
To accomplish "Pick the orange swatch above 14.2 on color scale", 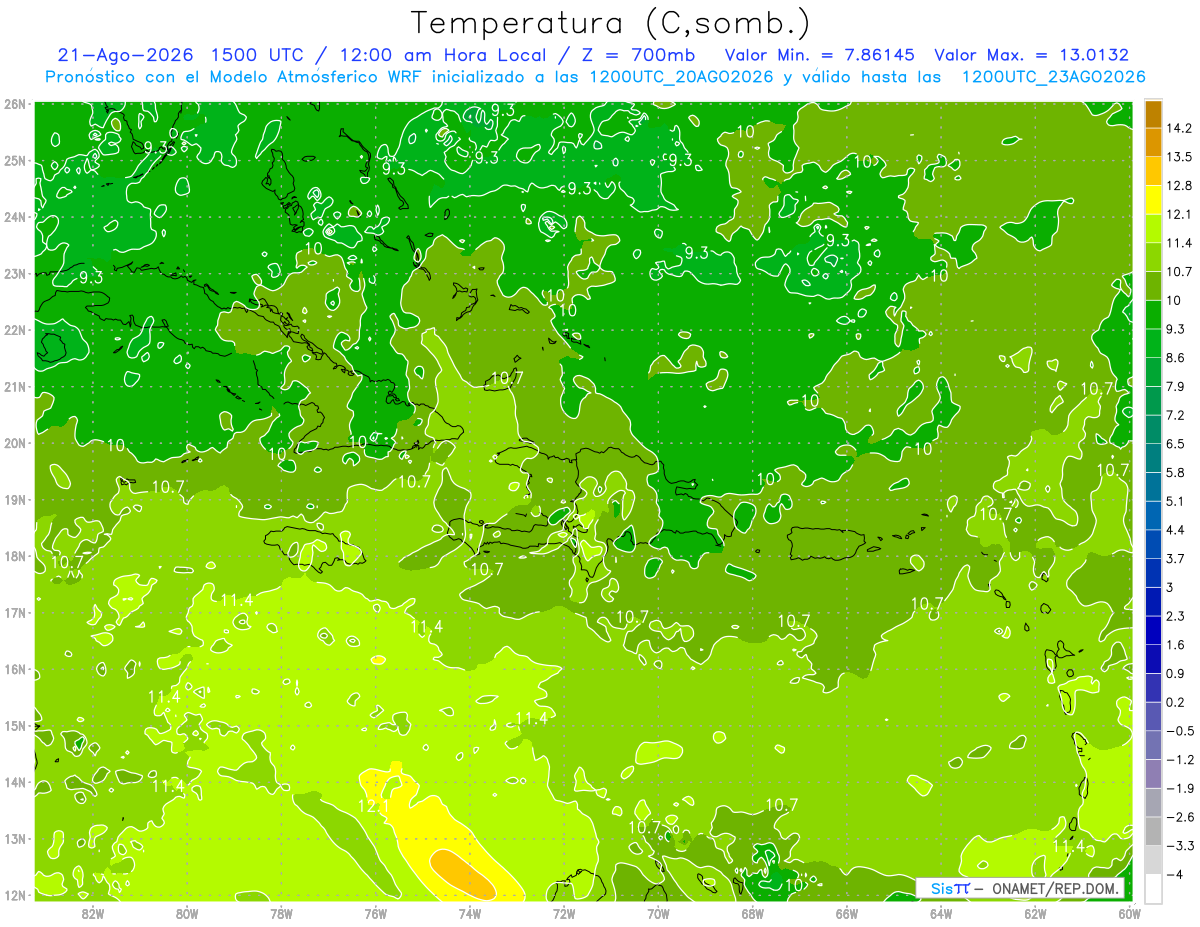I will pyautogui.click(x=1153, y=114).
